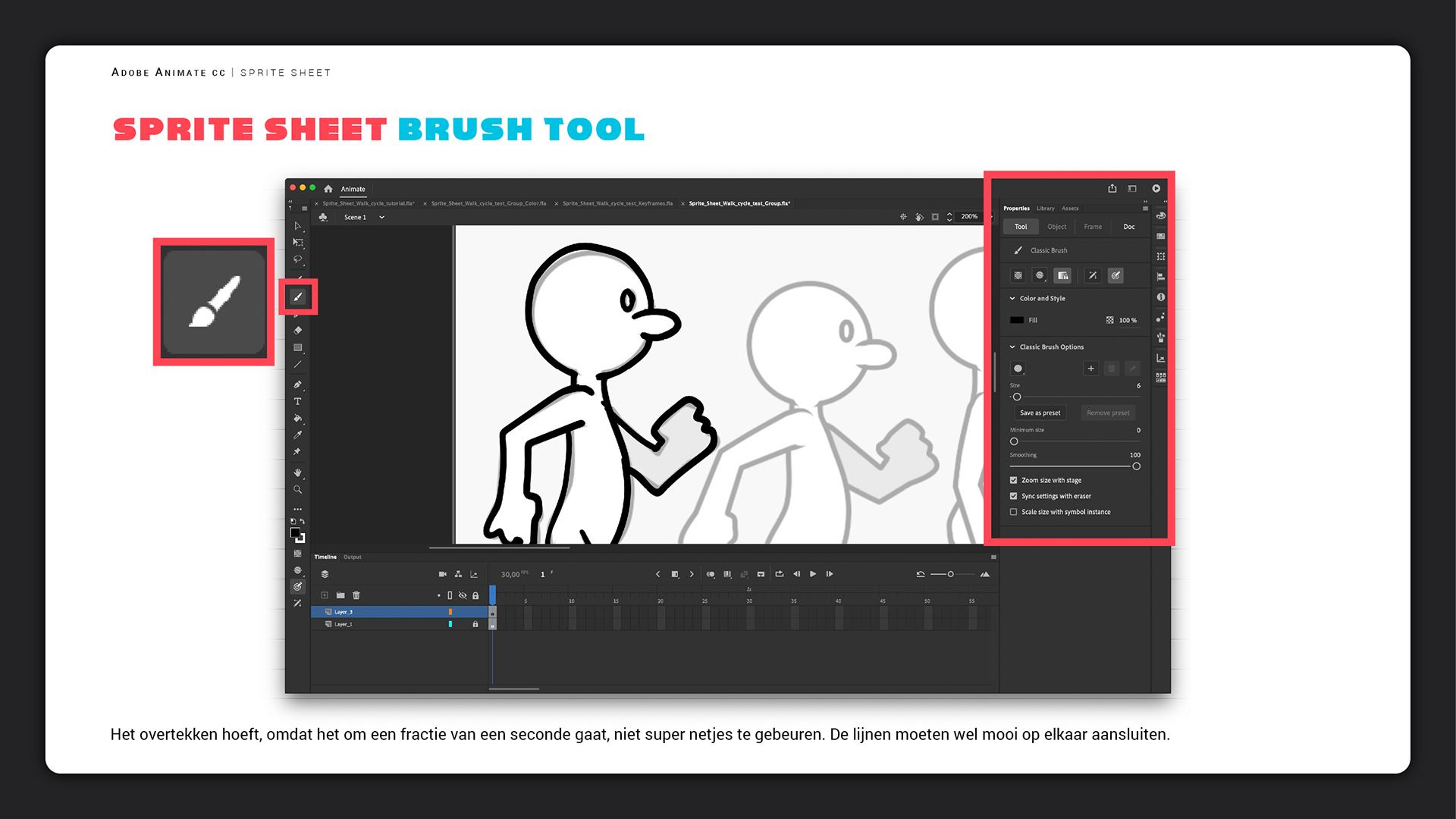This screenshot has height=819, width=1456.
Task: Add a new brush shape with plus icon
Action: 1090,369
